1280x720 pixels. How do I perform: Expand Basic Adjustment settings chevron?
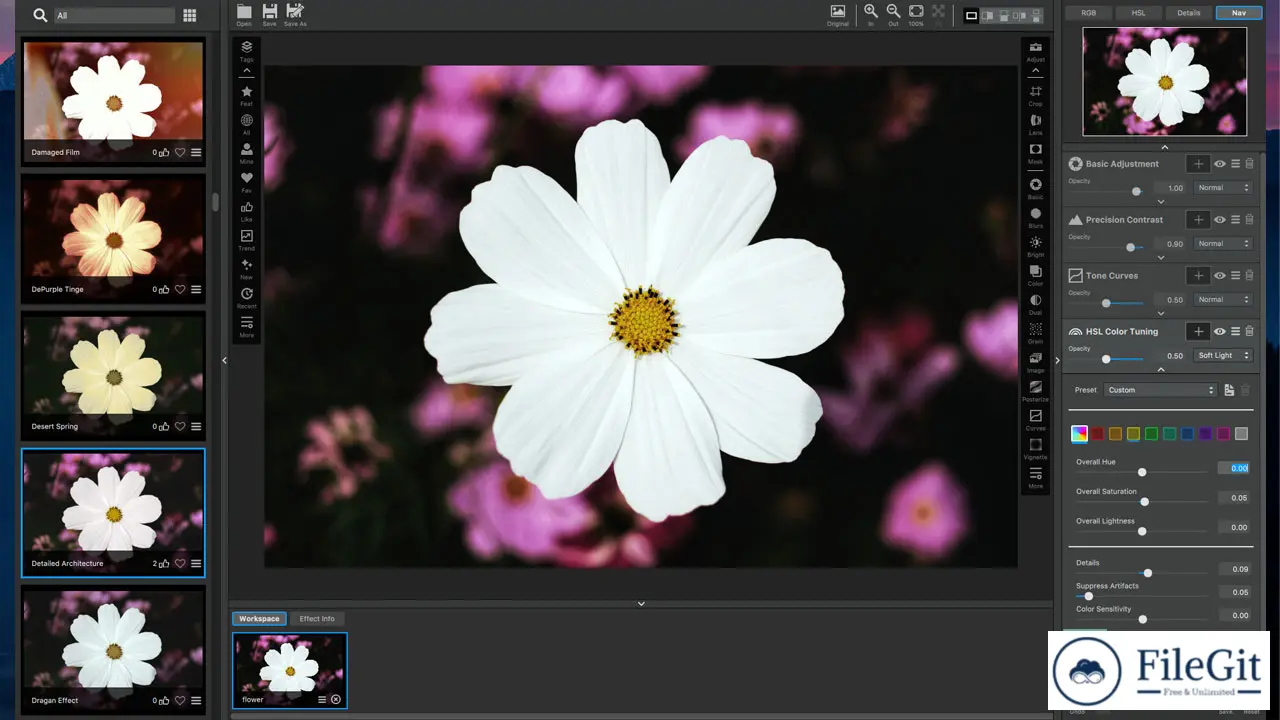click(x=1161, y=202)
